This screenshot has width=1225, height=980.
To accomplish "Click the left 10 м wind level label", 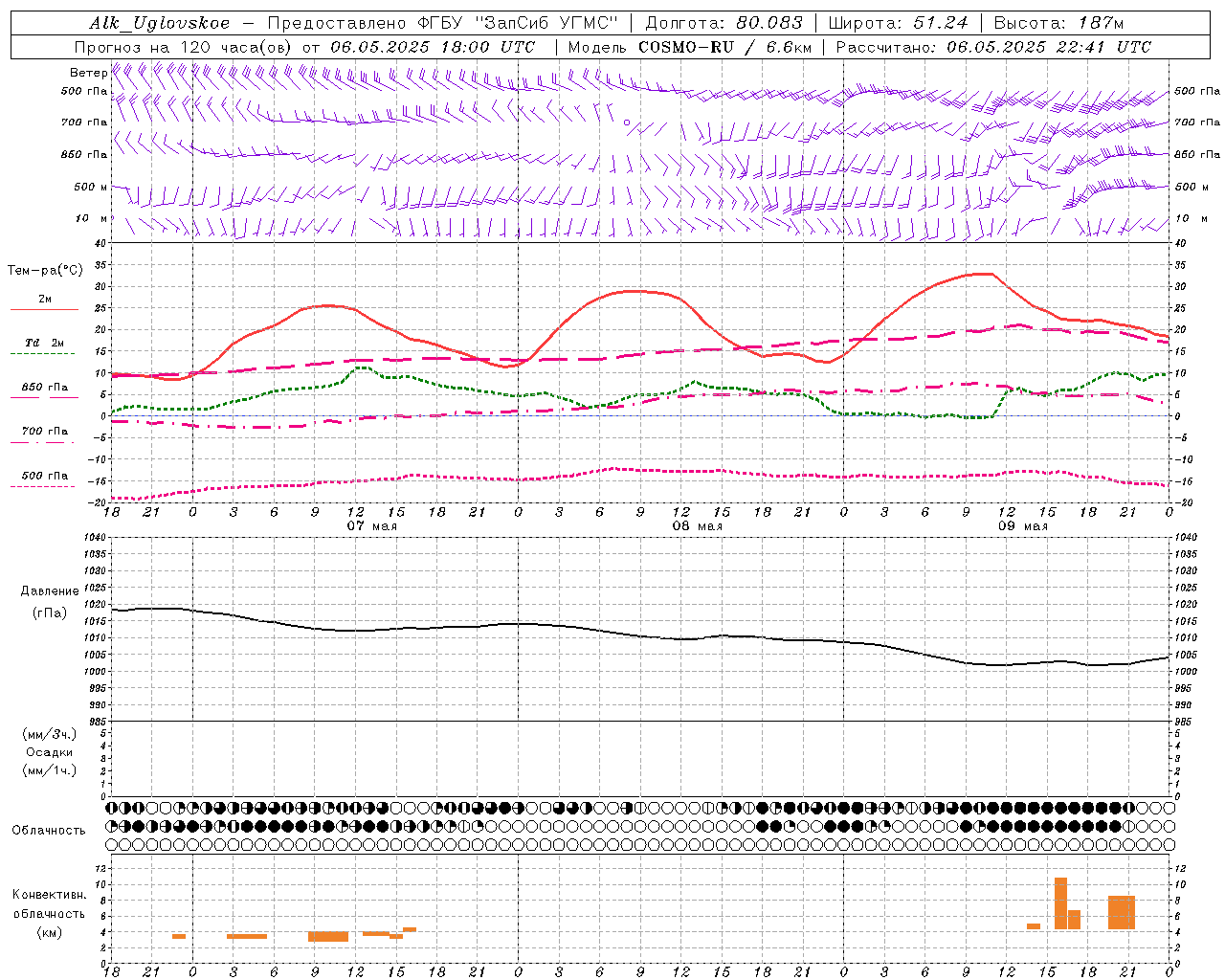I will 91,218.
